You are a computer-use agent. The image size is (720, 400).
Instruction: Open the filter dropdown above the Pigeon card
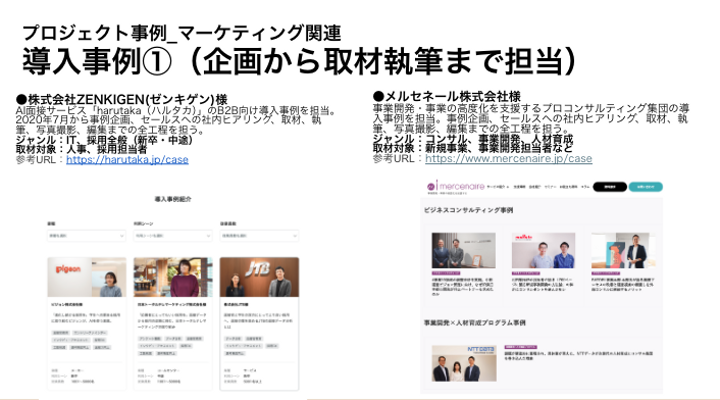coord(86,236)
